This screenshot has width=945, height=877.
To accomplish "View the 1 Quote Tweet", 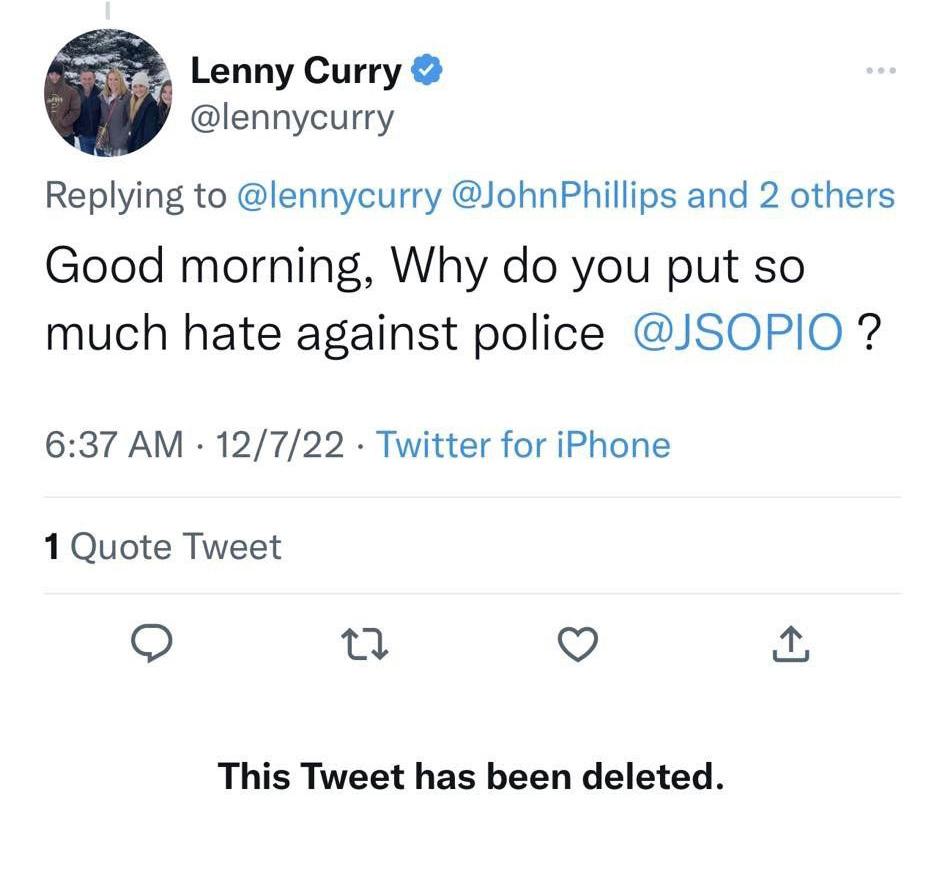I will pyautogui.click(x=163, y=546).
